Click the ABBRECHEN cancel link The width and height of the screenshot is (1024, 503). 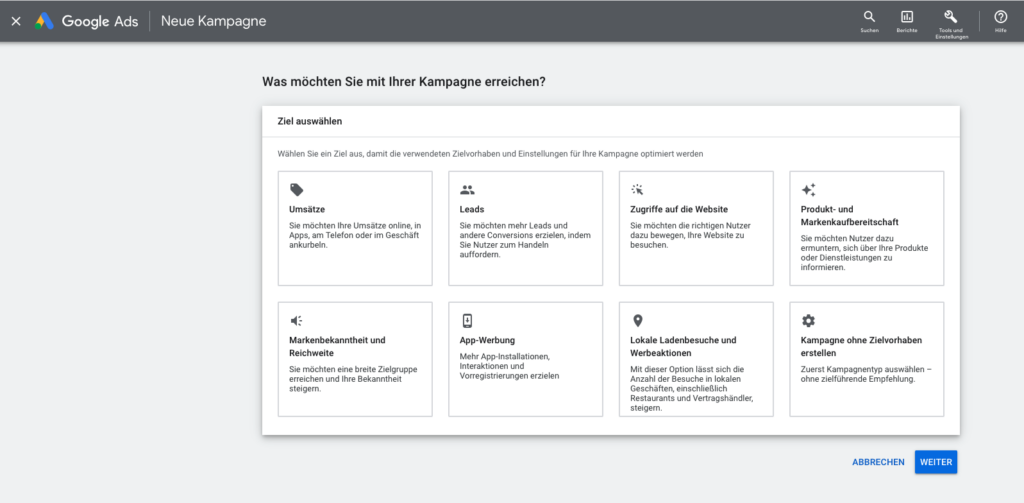click(x=878, y=462)
